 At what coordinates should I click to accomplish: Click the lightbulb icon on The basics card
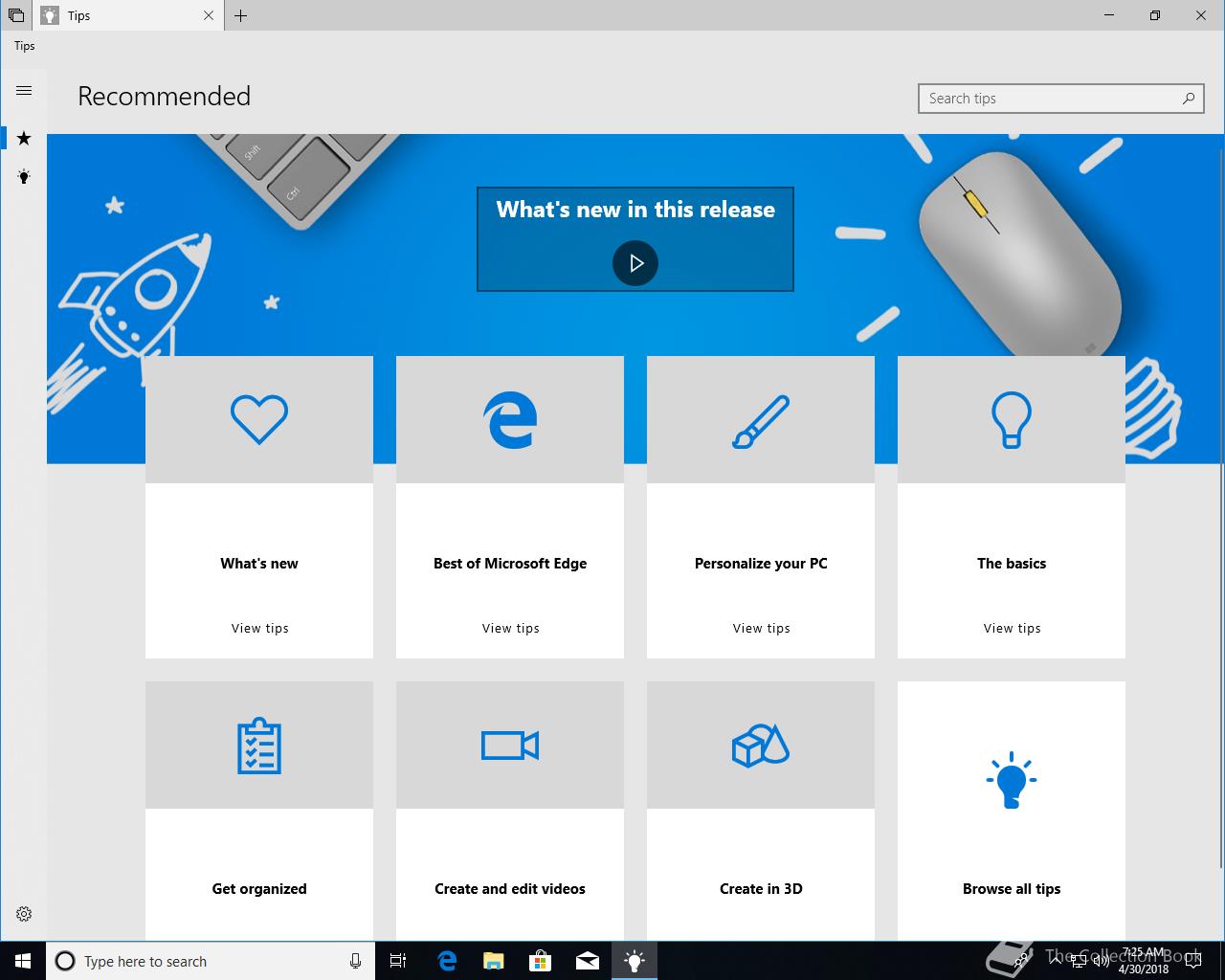click(1012, 419)
